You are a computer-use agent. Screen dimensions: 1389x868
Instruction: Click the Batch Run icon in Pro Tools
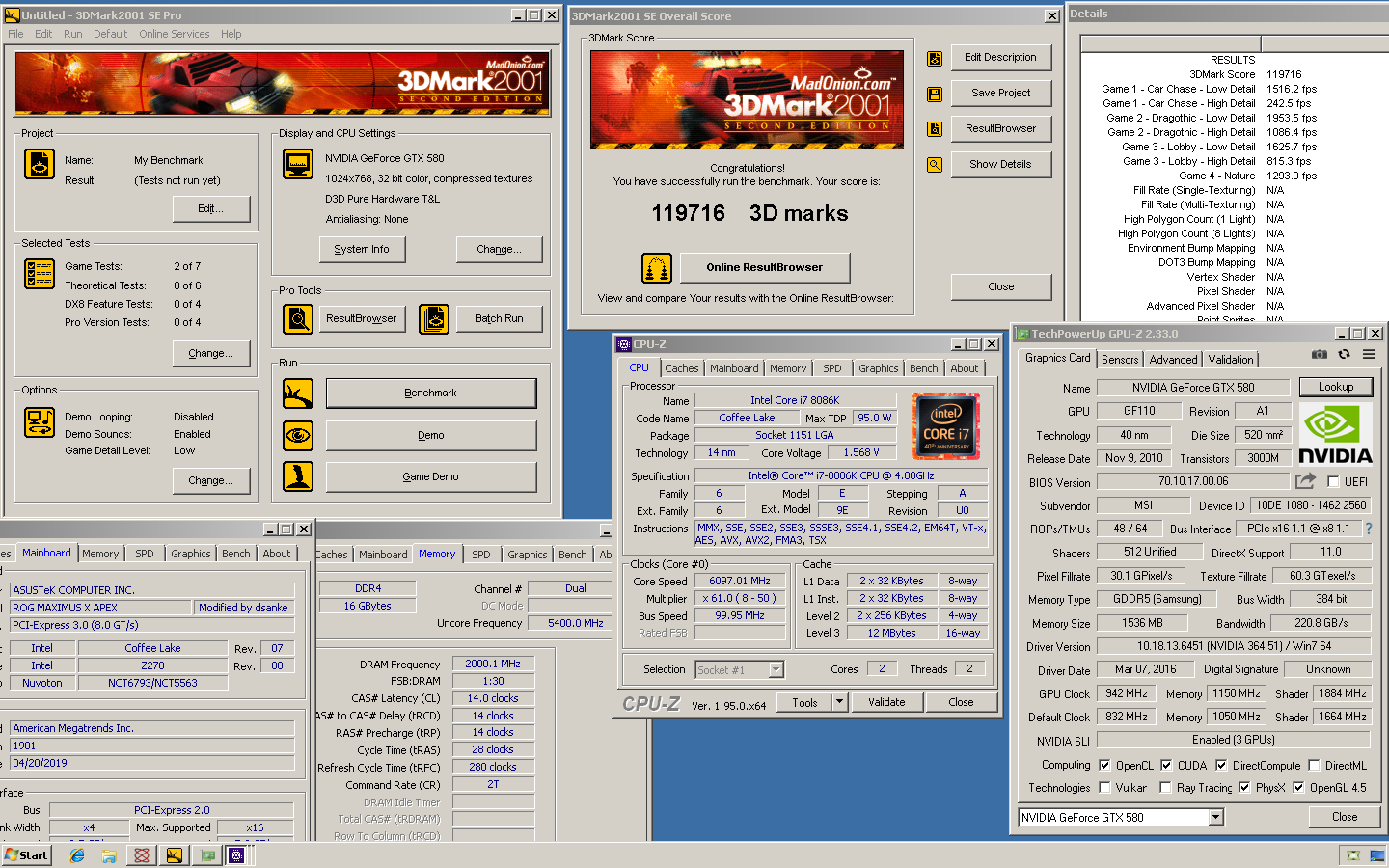coord(434,318)
